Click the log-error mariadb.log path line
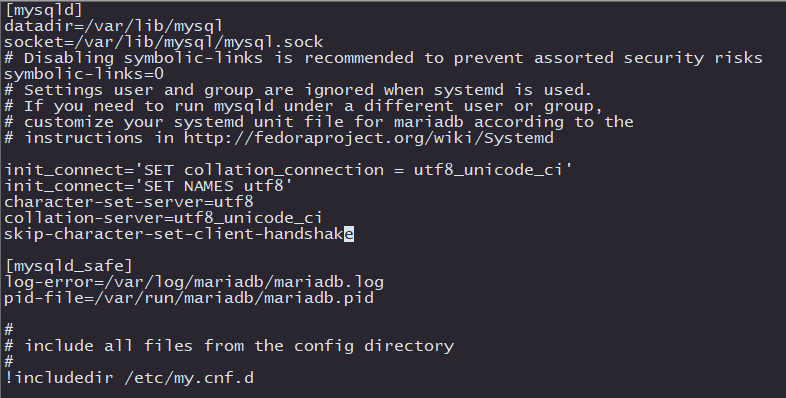Viewport: 786px width, 398px height. pos(193,282)
